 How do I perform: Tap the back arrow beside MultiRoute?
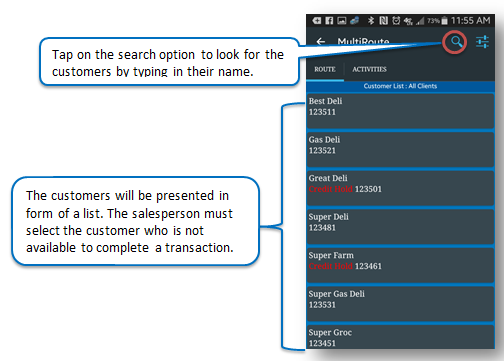[x=321, y=41]
